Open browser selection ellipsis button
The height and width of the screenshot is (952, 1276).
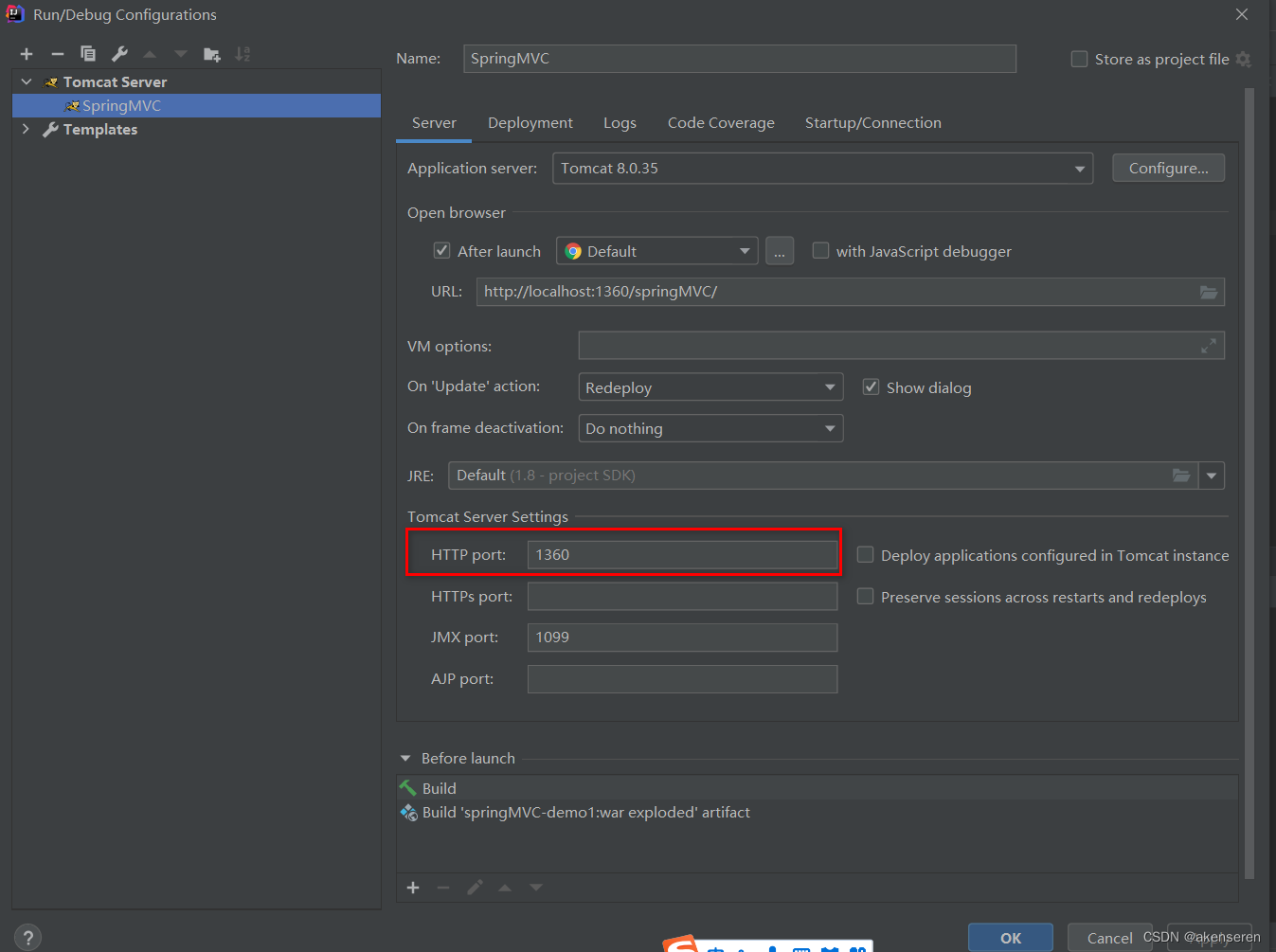[780, 251]
